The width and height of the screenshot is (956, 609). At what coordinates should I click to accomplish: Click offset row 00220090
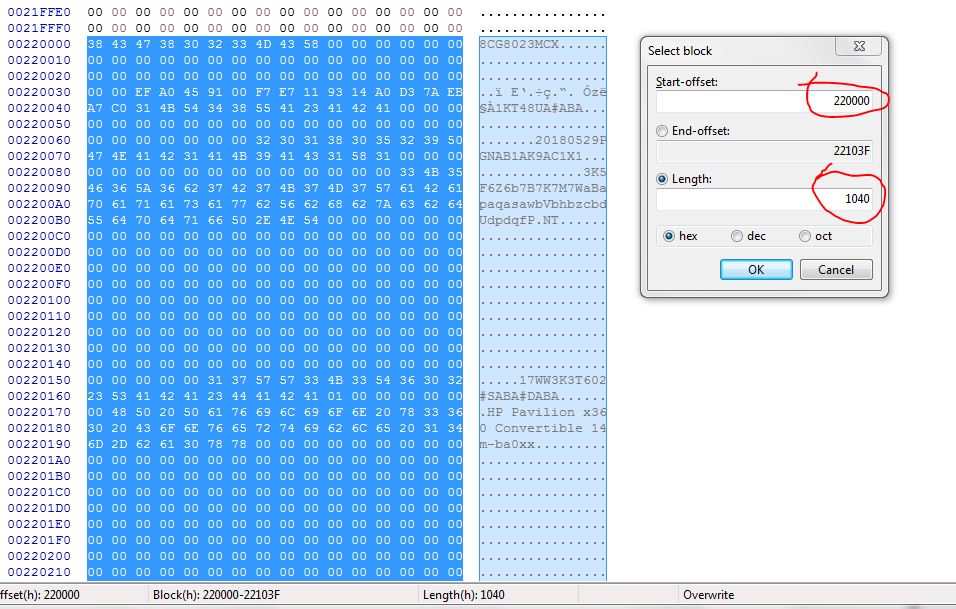pyautogui.click(x=39, y=188)
